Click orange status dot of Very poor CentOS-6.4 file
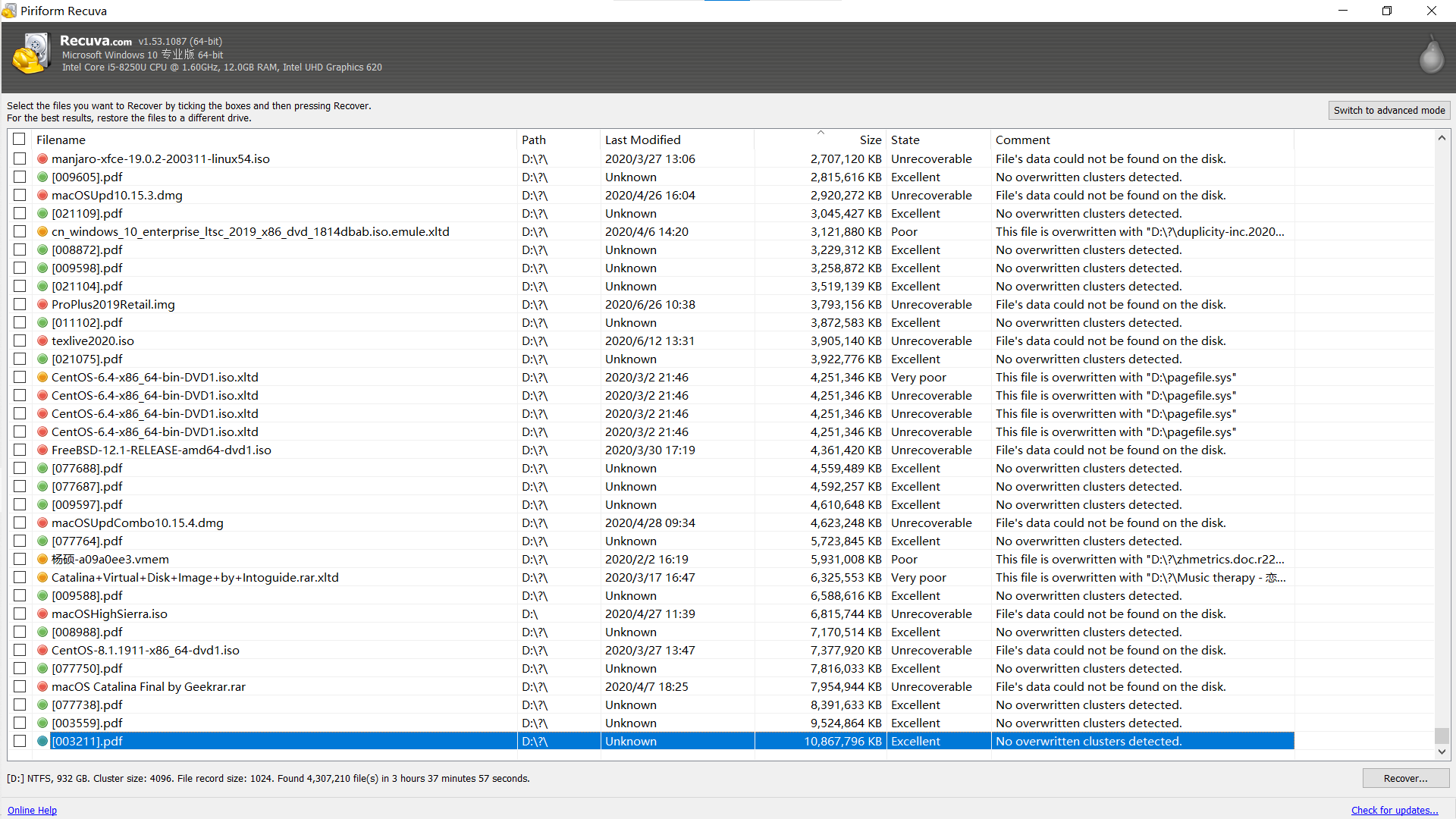This screenshot has width=1456, height=819. point(42,377)
